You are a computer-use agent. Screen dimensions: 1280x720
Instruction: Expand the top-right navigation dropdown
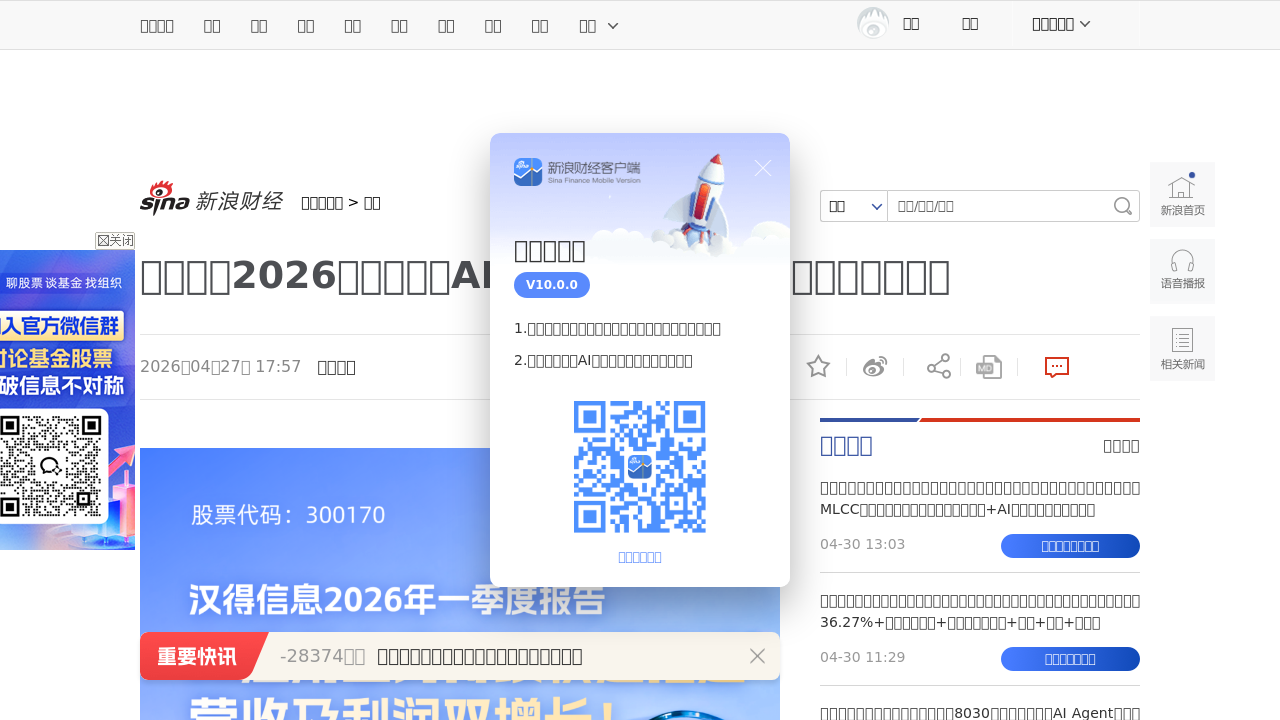click(x=1060, y=24)
